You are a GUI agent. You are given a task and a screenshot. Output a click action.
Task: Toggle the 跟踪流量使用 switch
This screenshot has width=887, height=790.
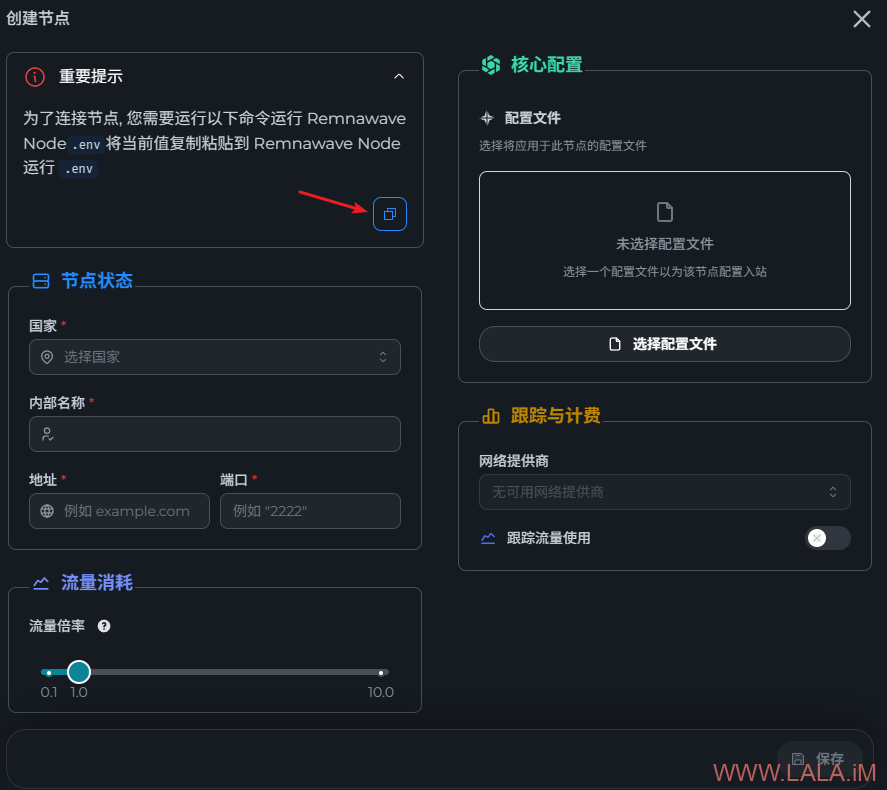point(828,538)
